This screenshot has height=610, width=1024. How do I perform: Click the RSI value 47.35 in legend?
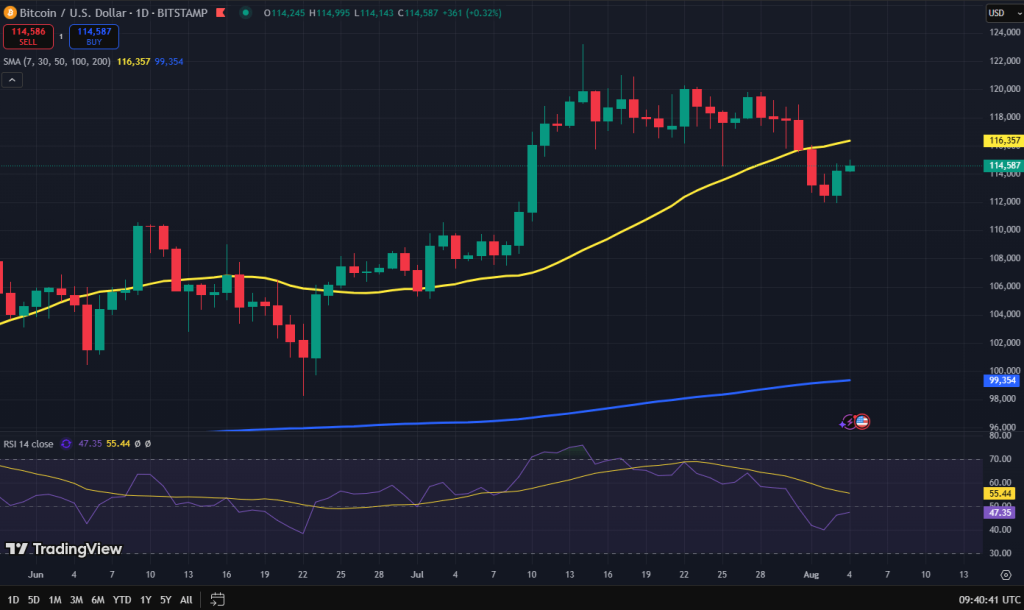tap(90, 444)
